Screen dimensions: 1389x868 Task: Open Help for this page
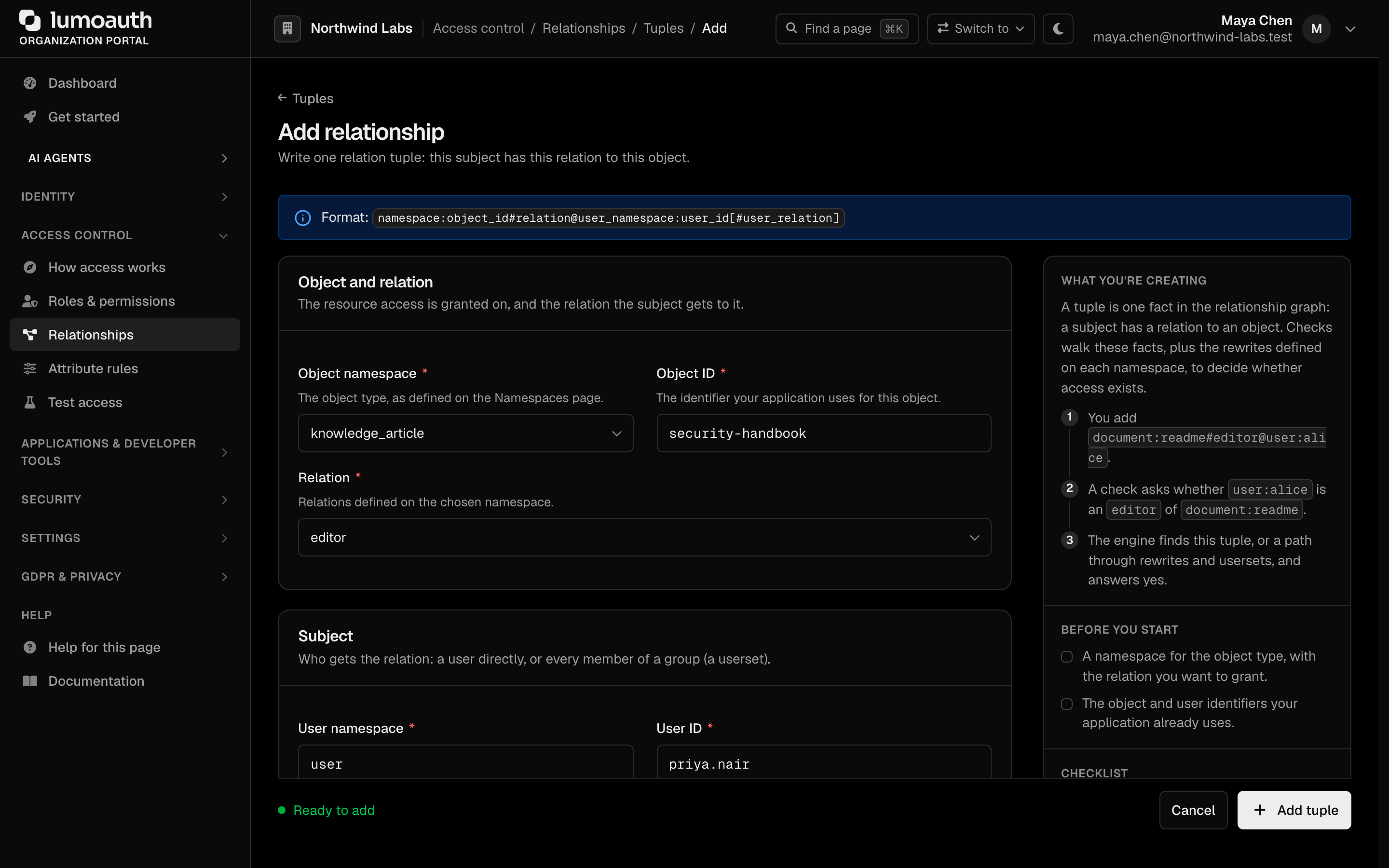(x=125, y=647)
